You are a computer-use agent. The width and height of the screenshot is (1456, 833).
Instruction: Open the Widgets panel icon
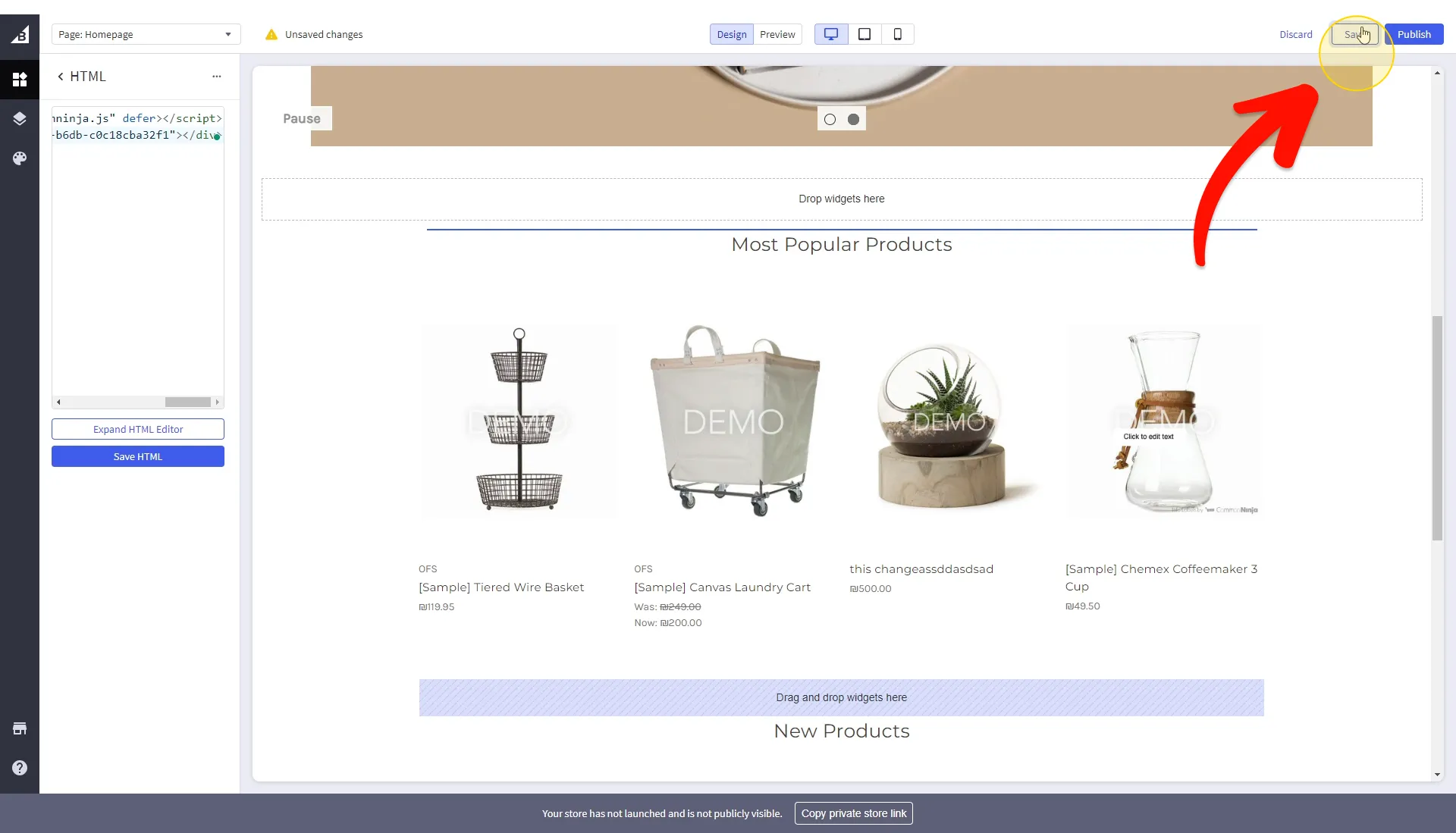point(20,80)
